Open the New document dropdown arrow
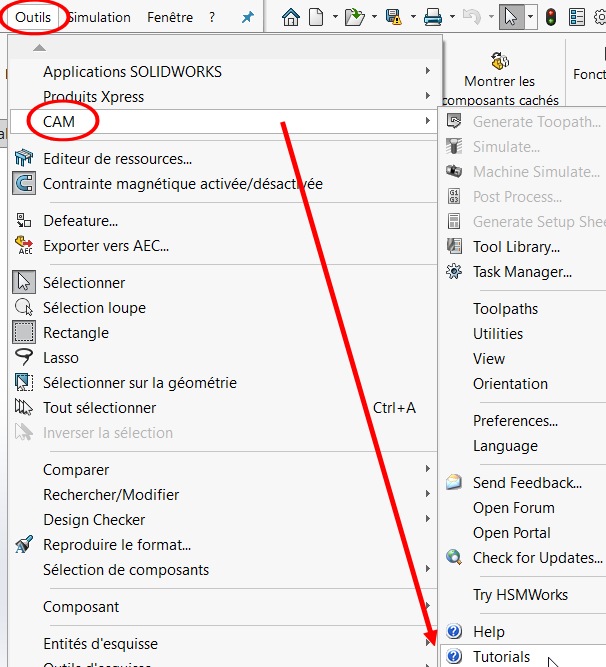The width and height of the screenshot is (606, 667). click(x=335, y=17)
